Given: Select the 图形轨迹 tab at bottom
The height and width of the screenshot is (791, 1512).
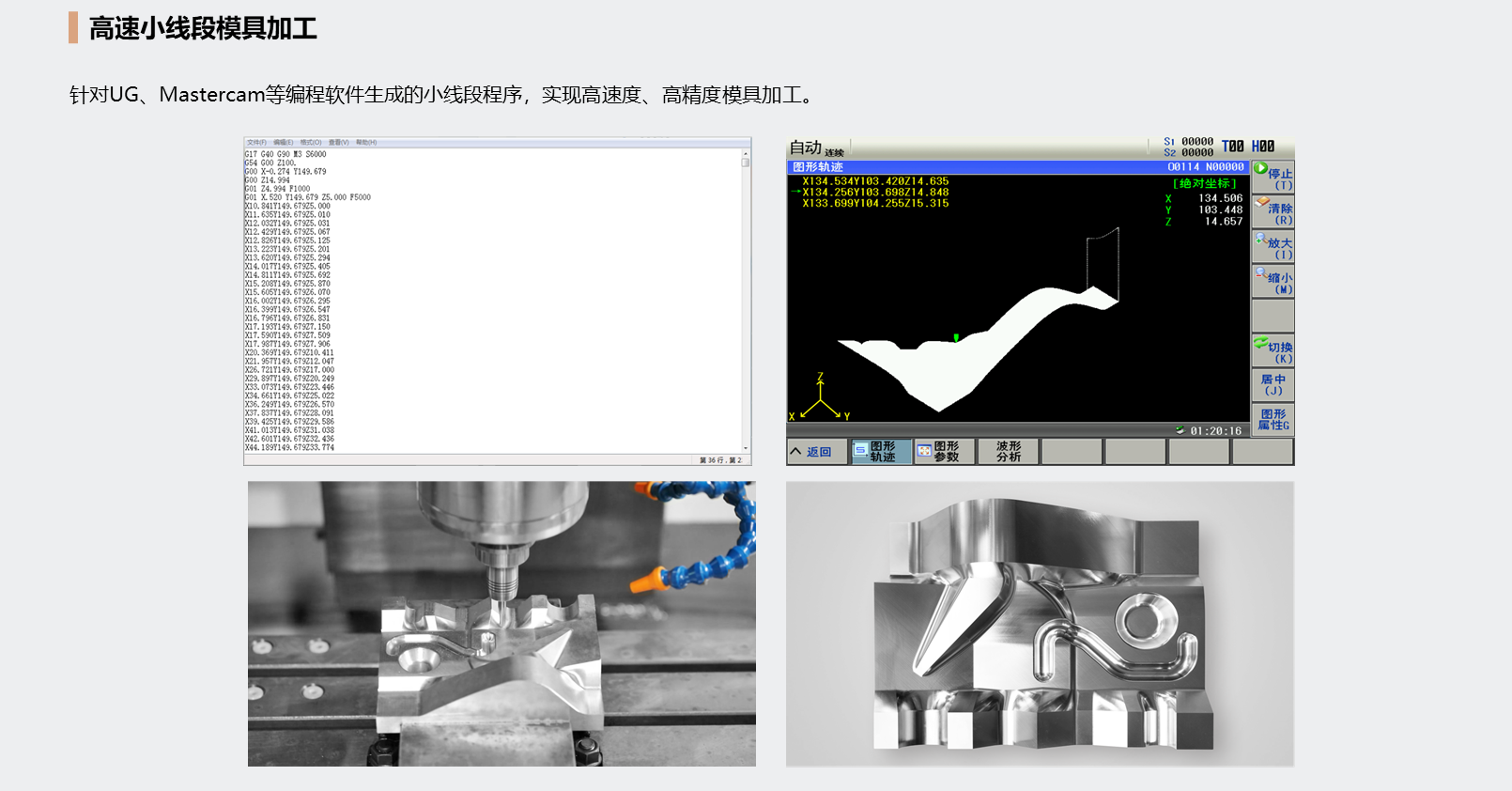Looking at the screenshot, I should pos(881,452).
